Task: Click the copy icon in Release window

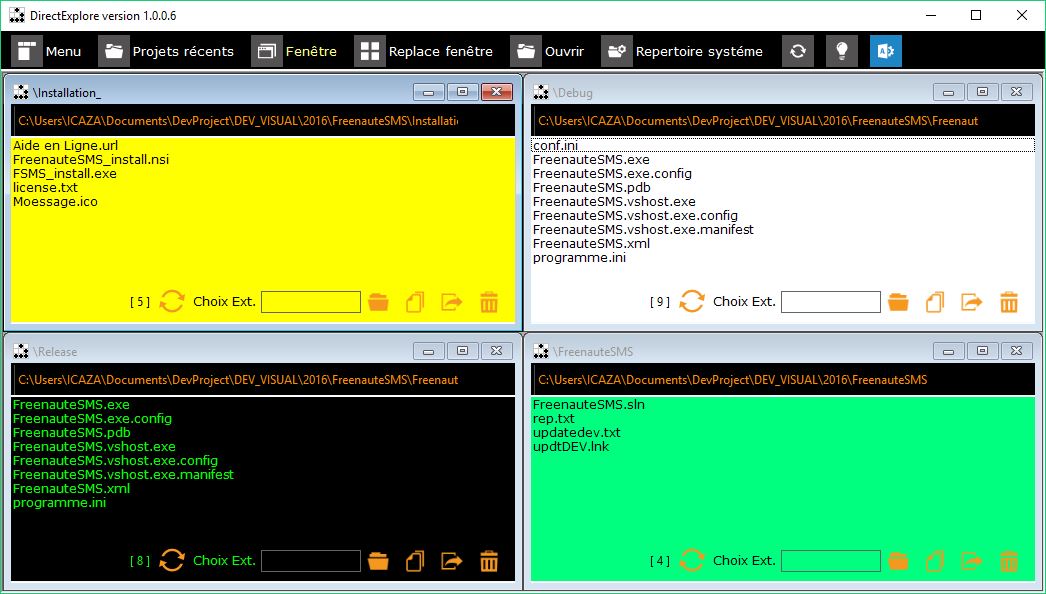Action: point(415,561)
